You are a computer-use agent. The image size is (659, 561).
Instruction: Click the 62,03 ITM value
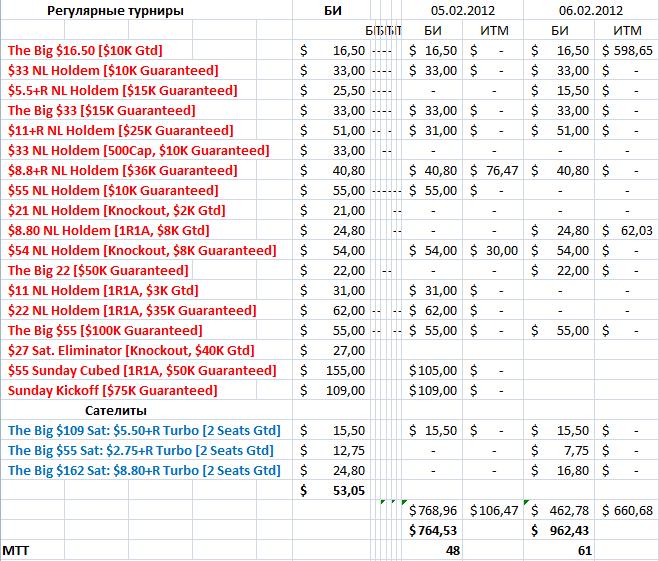point(627,231)
